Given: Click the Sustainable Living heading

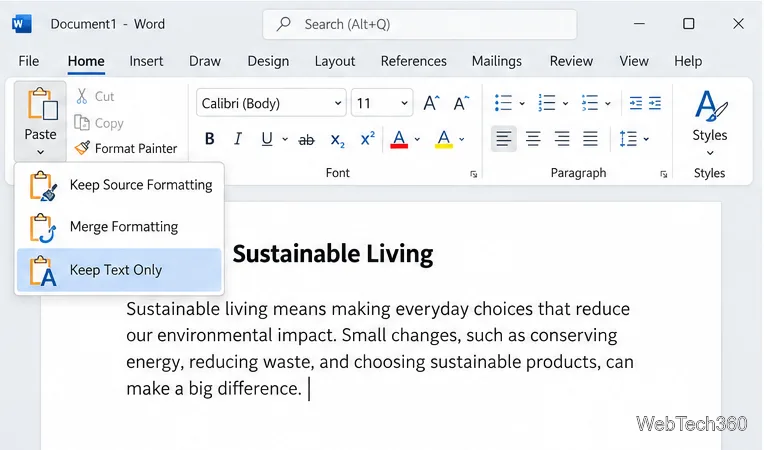Looking at the screenshot, I should (x=333, y=254).
